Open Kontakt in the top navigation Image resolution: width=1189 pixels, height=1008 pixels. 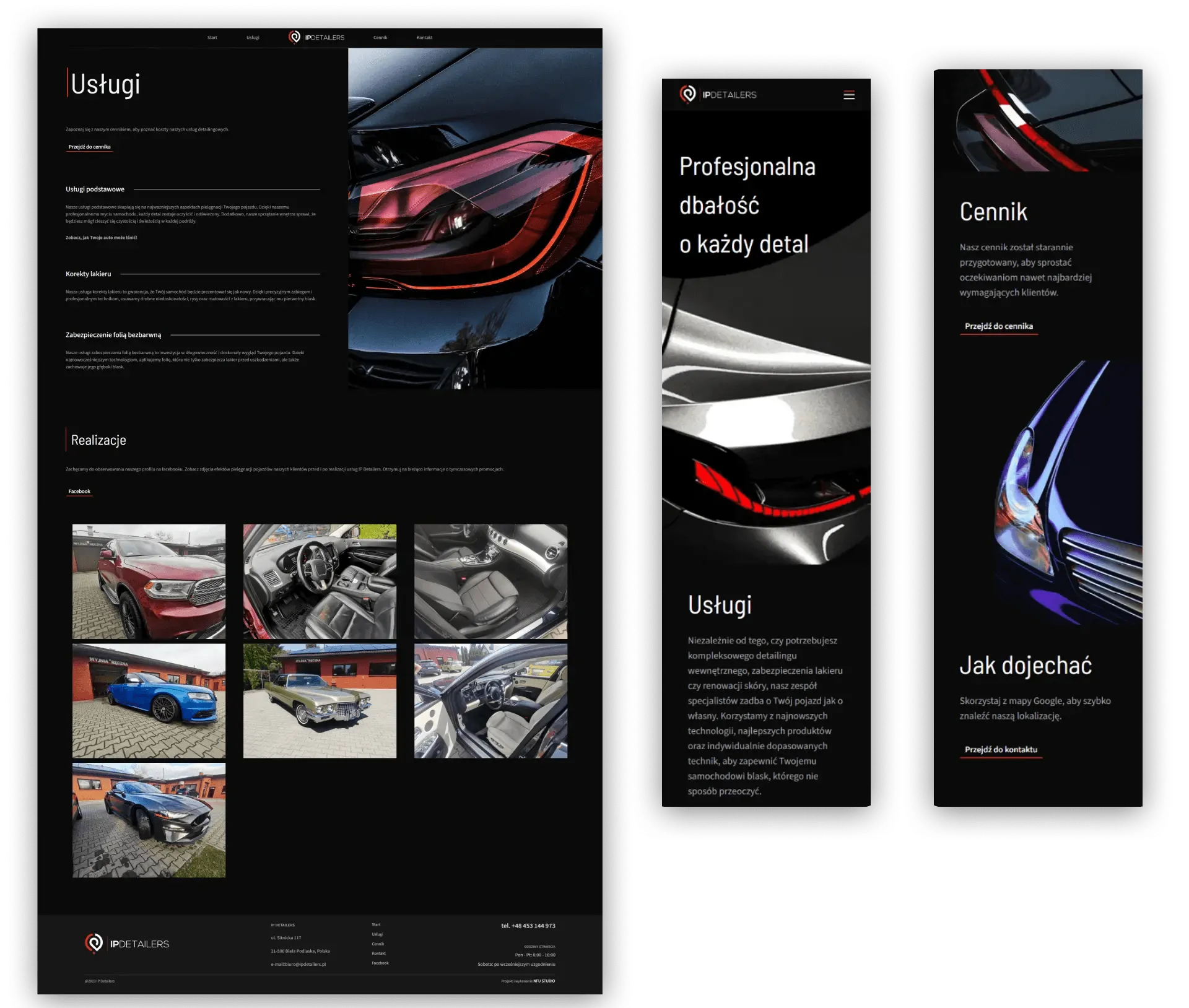pos(424,38)
